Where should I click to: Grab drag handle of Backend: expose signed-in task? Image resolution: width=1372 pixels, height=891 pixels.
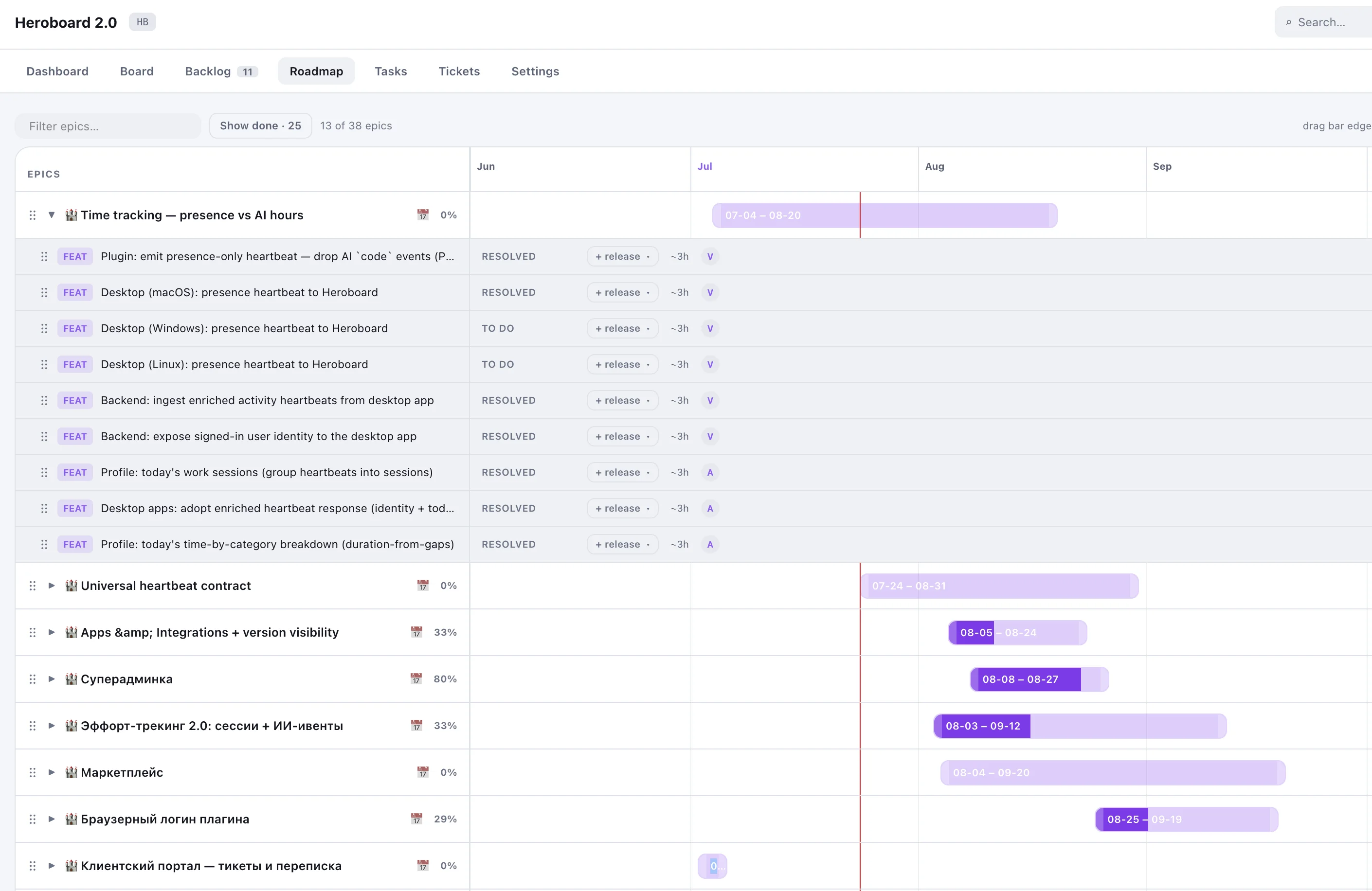point(44,436)
